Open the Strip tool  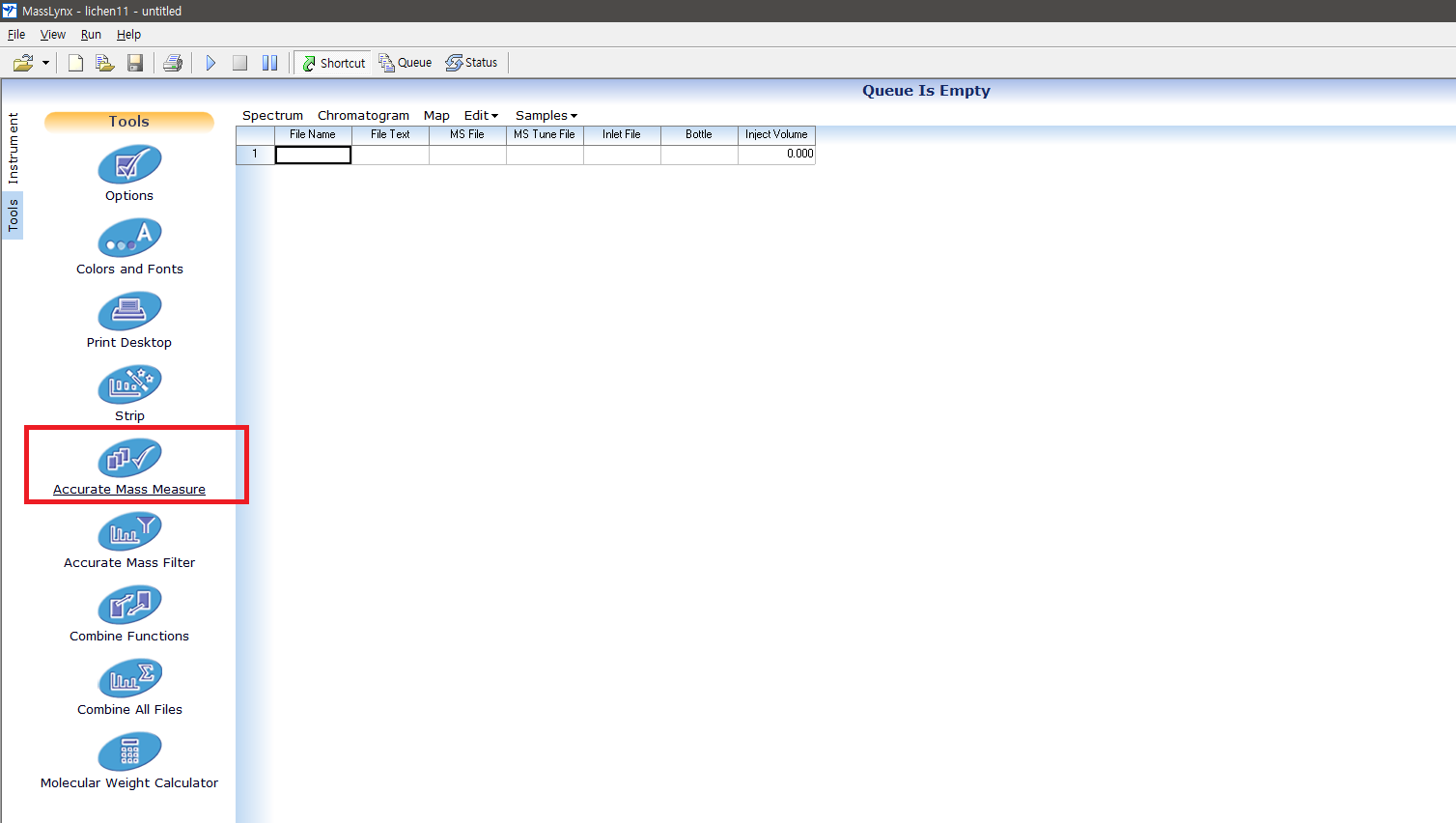(129, 394)
